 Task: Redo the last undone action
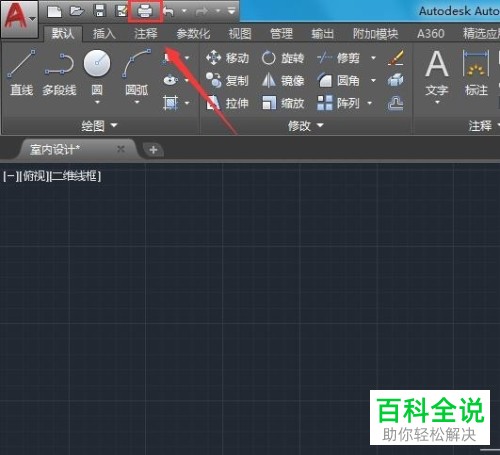click(202, 12)
